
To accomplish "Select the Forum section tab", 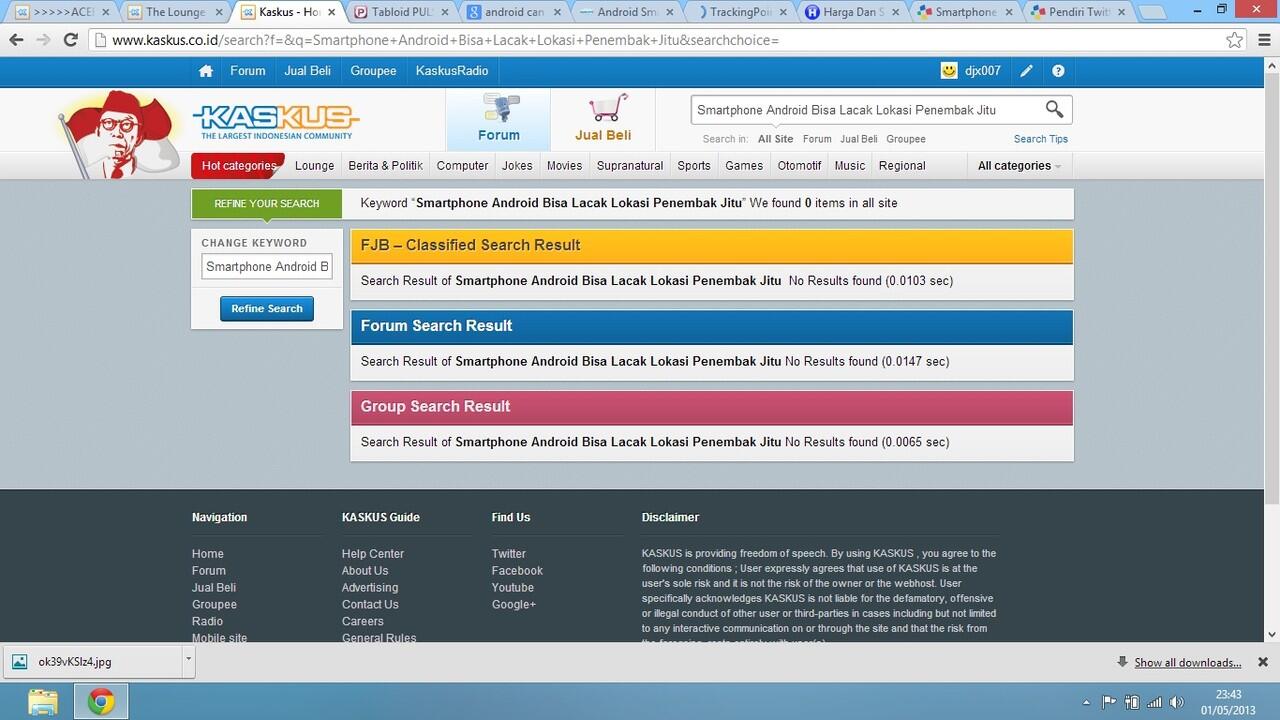I will (x=498, y=119).
